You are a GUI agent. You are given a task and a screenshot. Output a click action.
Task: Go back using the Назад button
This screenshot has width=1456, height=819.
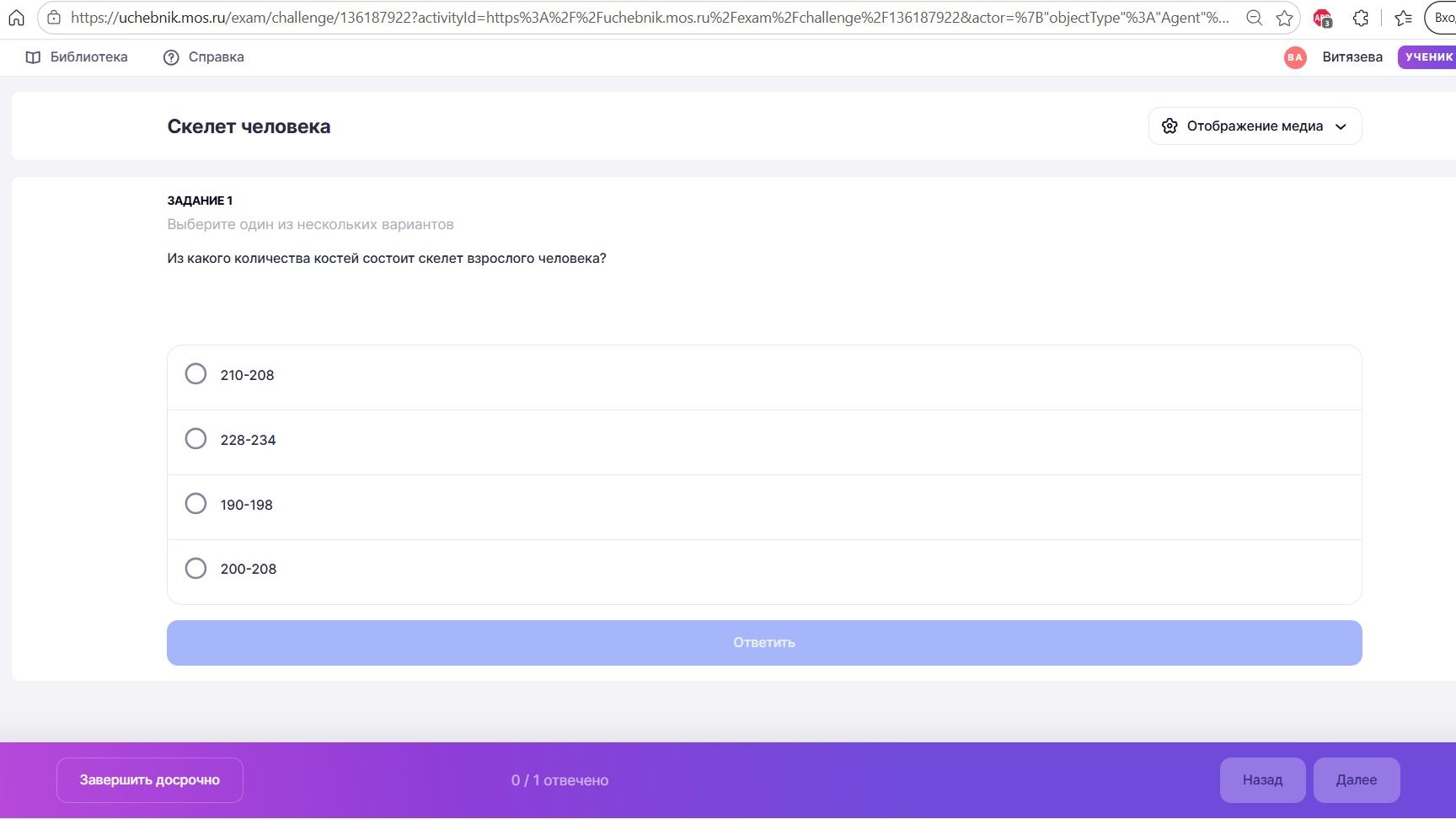click(x=1262, y=780)
